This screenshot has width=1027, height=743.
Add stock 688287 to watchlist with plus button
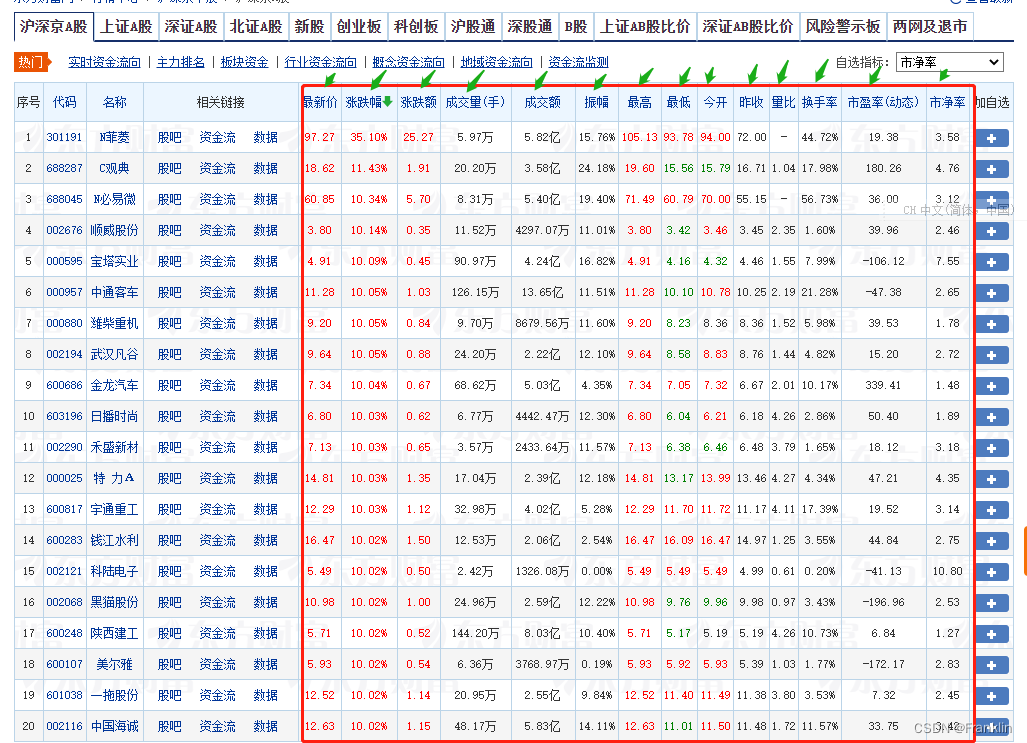(x=992, y=169)
